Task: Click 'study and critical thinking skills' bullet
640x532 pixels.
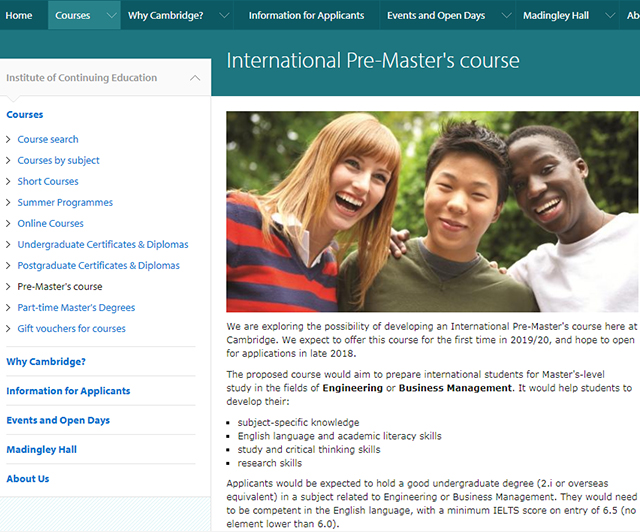Action: point(309,450)
